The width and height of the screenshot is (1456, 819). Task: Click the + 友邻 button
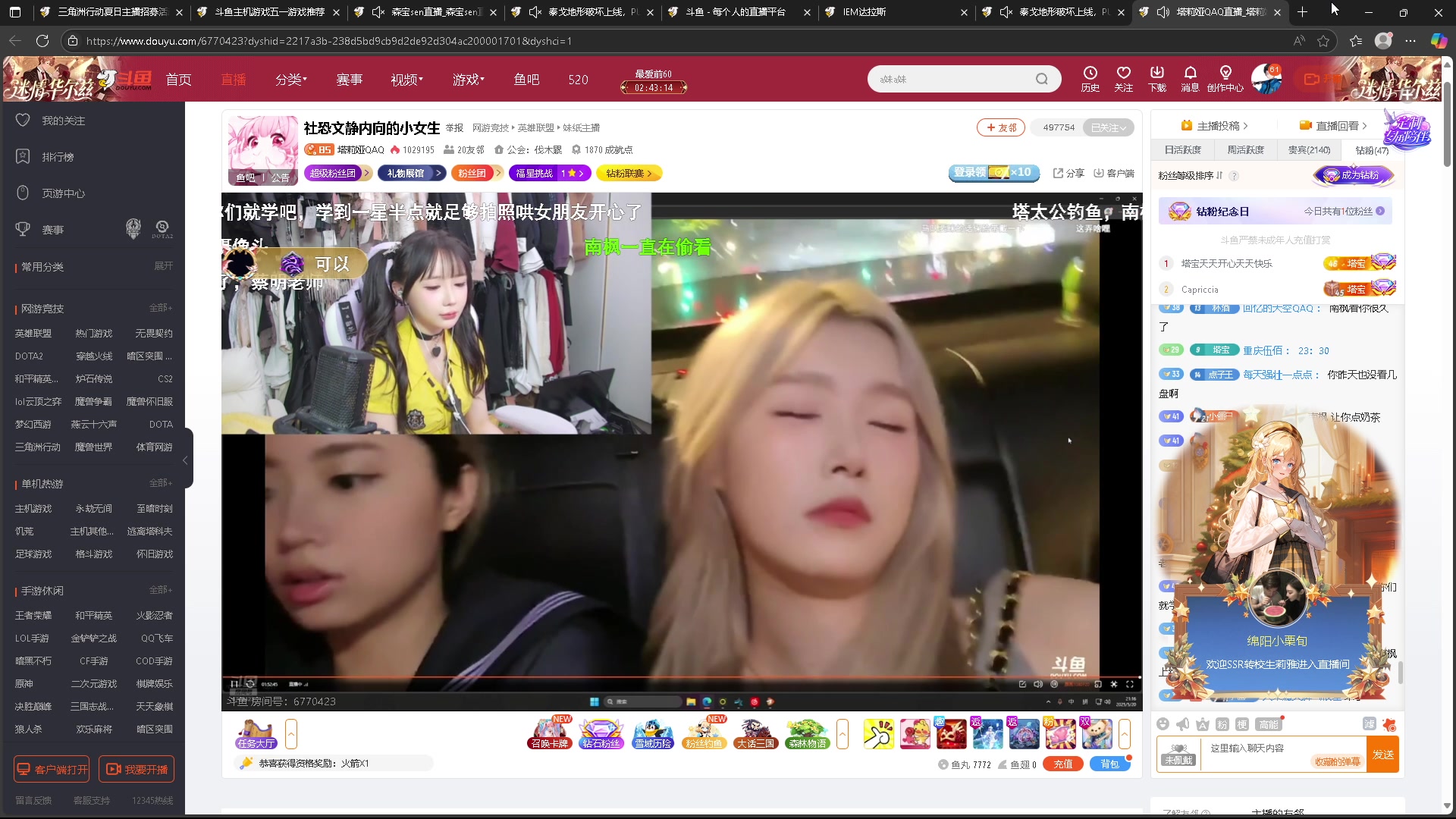(x=1001, y=127)
